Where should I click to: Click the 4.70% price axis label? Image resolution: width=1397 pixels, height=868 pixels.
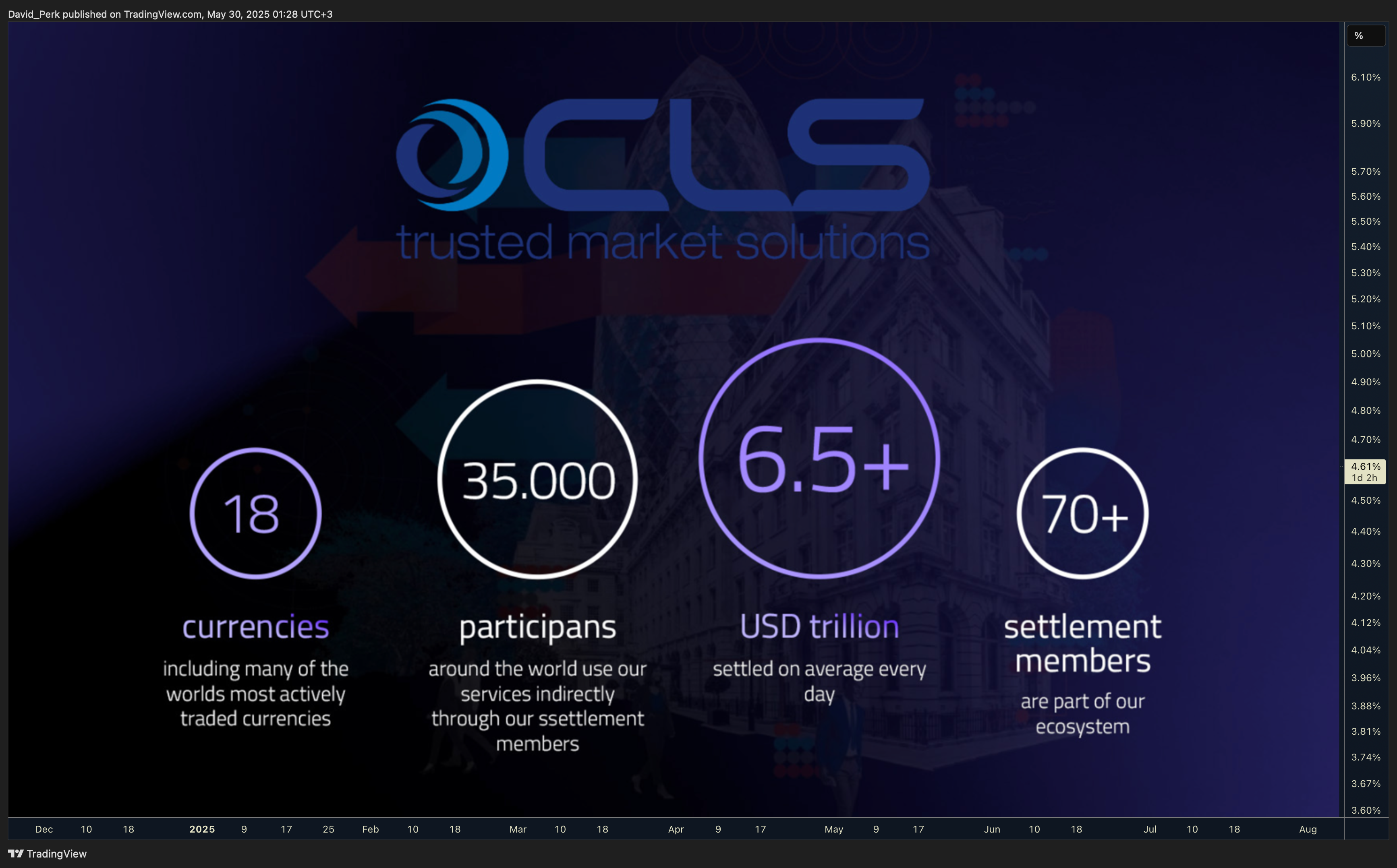(x=1366, y=439)
